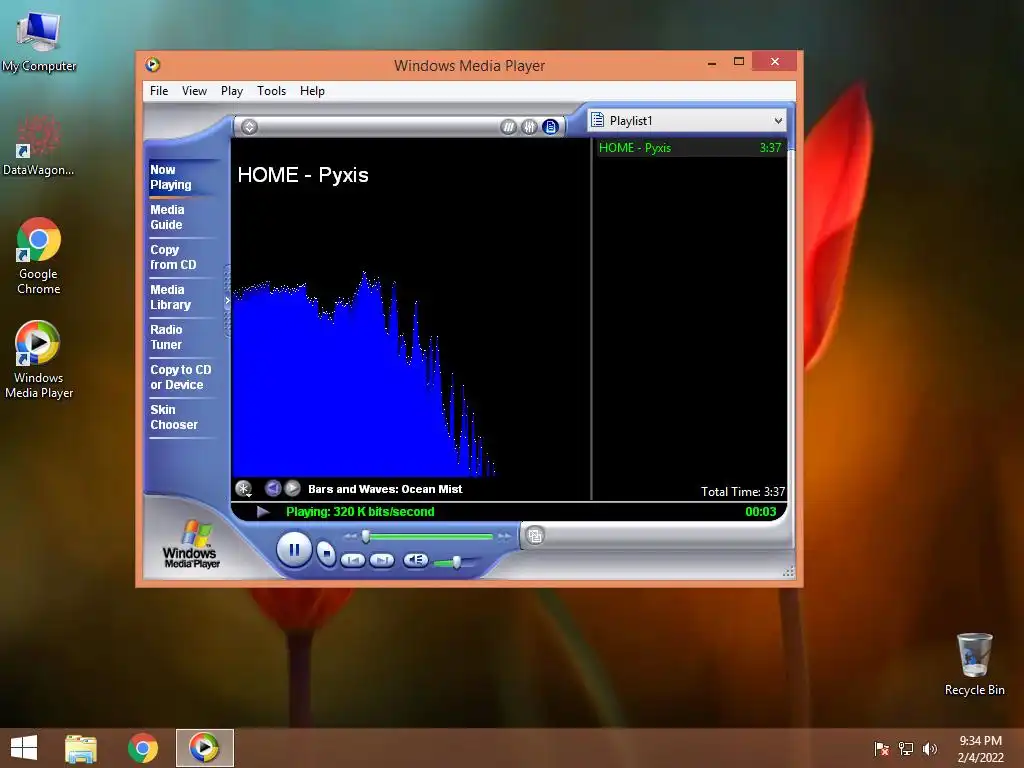This screenshot has width=1024, height=768.
Task: Stop playback using the stop button
Action: click(326, 554)
